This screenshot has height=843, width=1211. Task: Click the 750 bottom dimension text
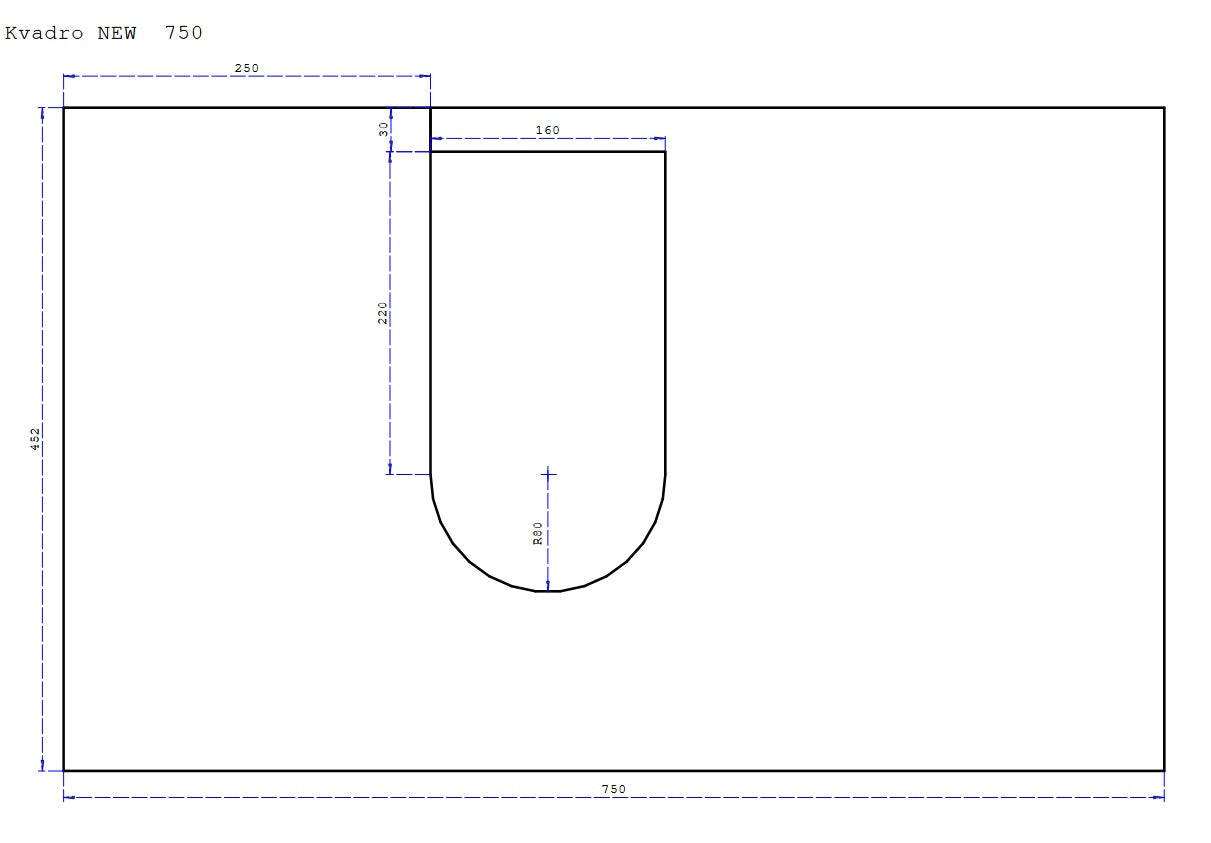613,789
